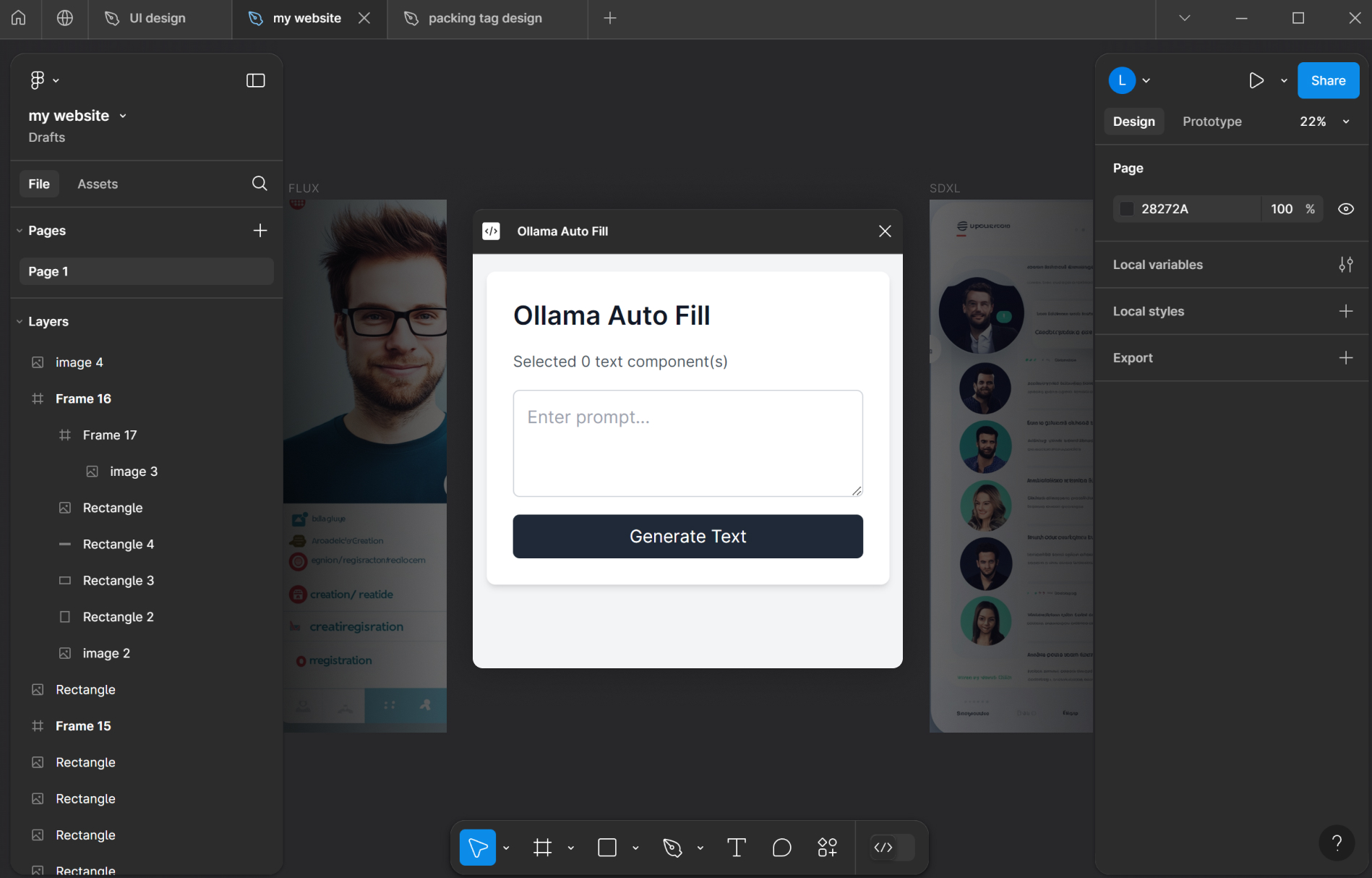
Task: Add a new page with plus icon
Action: click(260, 231)
